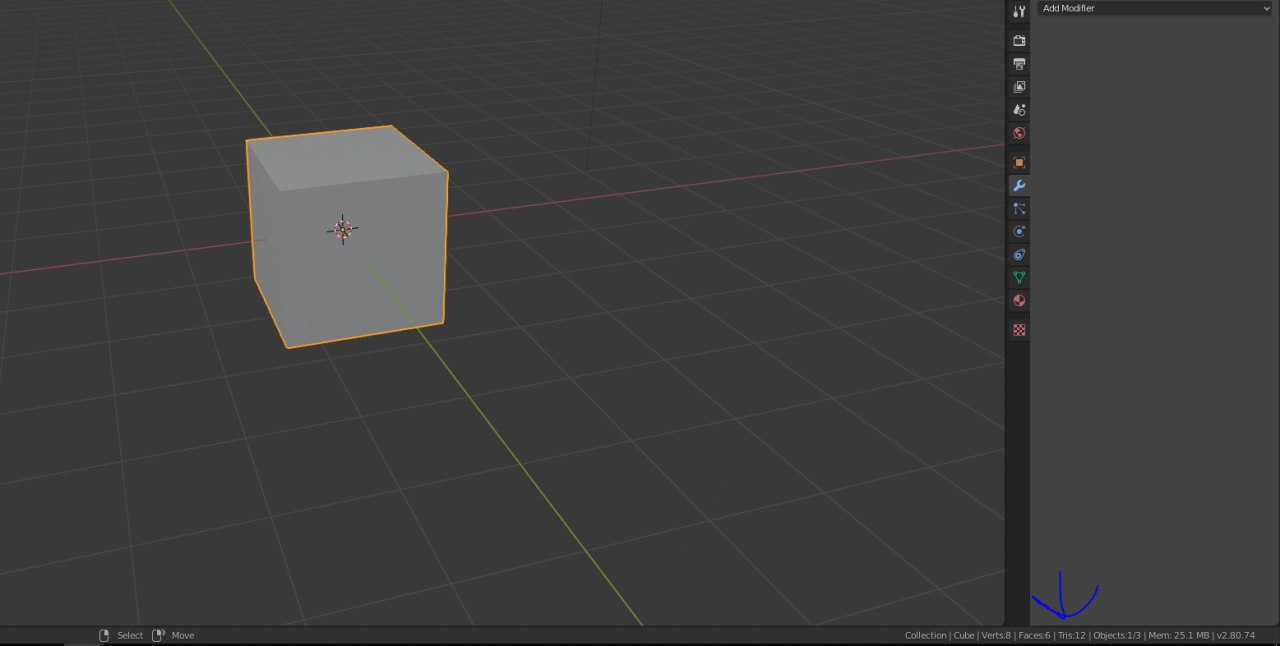Open the View Layer properties tab
1280x646 pixels.
coord(1019,87)
